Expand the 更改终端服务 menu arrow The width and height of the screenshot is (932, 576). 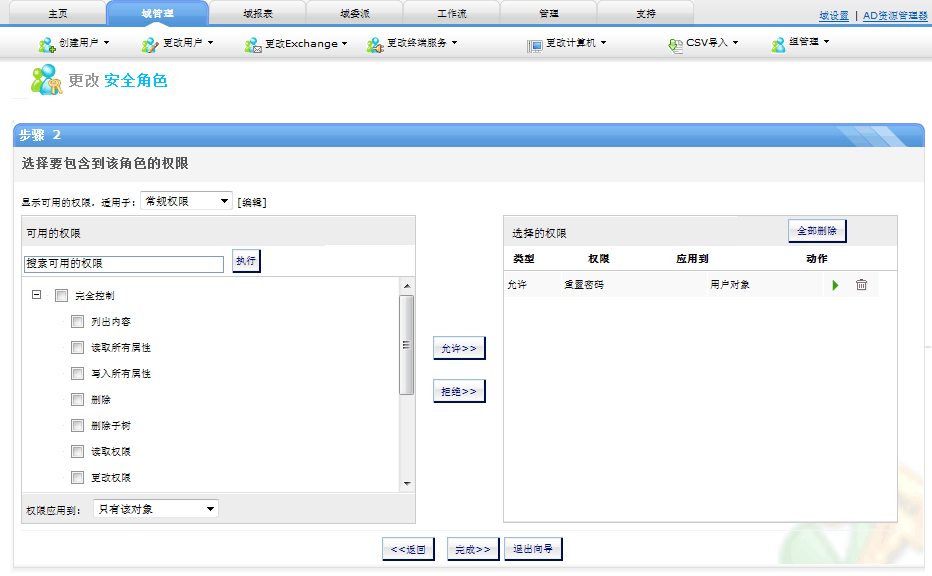455,43
